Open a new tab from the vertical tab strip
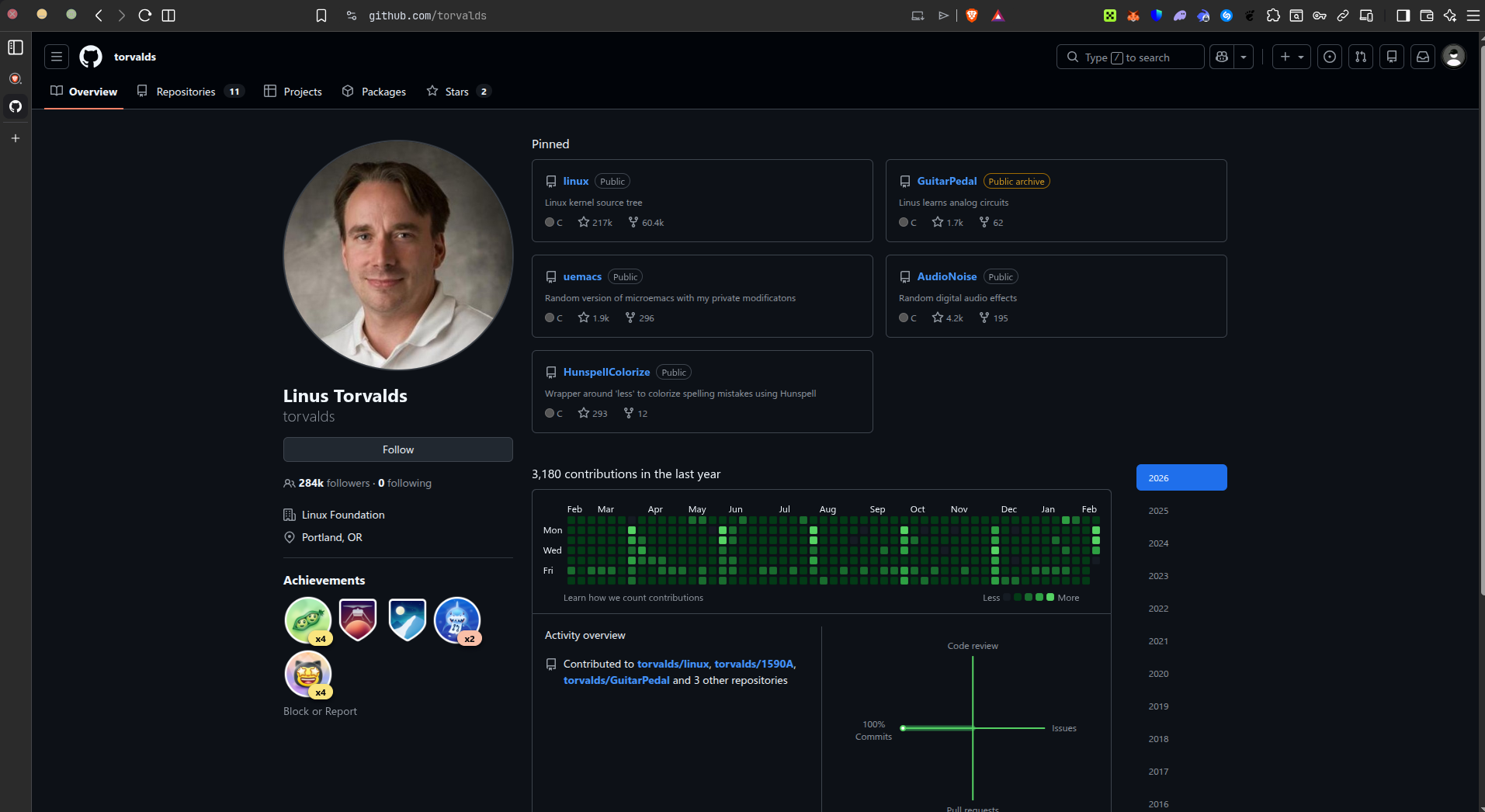Image resolution: width=1485 pixels, height=812 pixels. tap(15, 138)
